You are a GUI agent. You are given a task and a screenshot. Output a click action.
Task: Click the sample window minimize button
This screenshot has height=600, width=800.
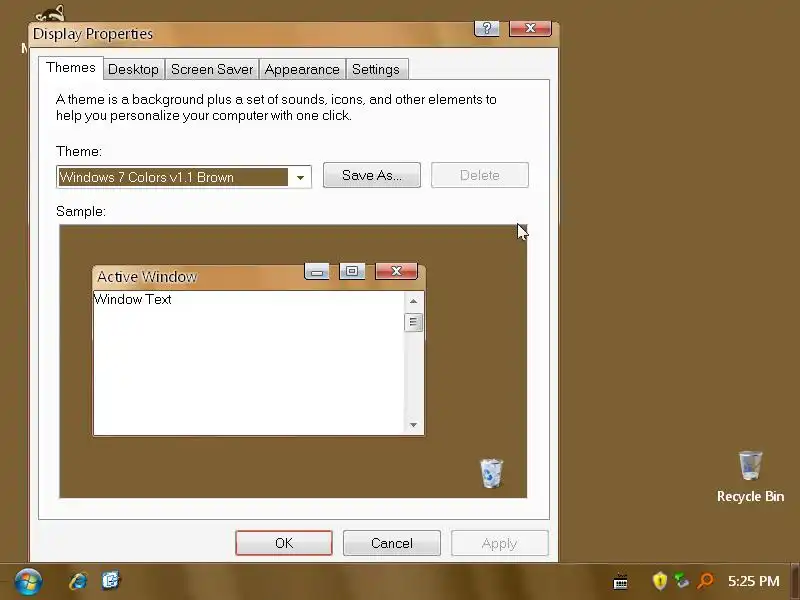click(317, 271)
